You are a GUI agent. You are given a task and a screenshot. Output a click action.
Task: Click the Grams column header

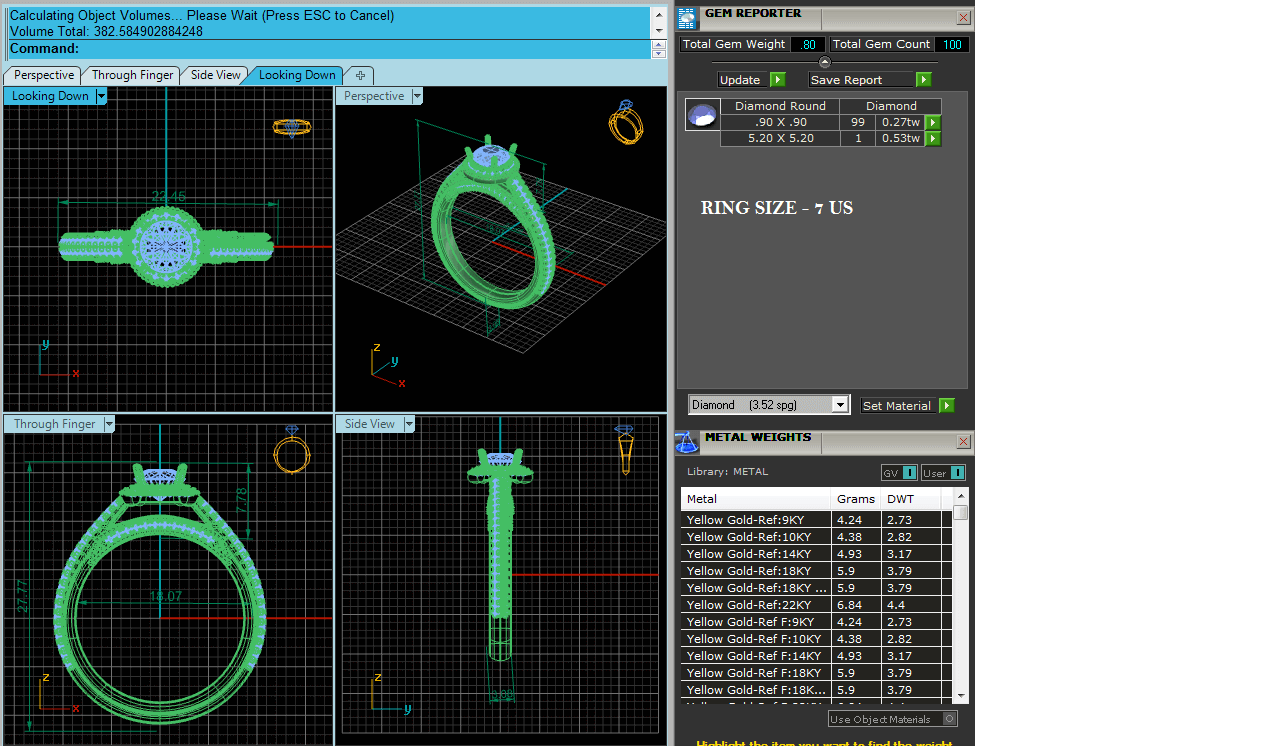[x=856, y=499]
